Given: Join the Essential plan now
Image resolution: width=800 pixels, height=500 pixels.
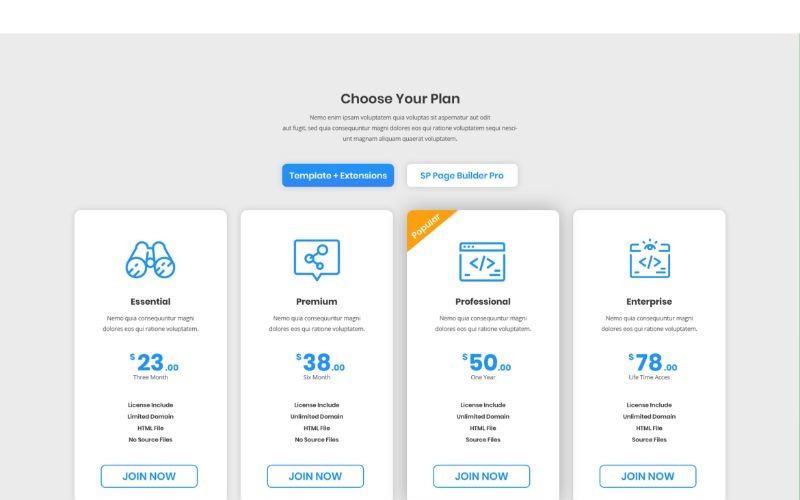Looking at the screenshot, I should pos(149,476).
